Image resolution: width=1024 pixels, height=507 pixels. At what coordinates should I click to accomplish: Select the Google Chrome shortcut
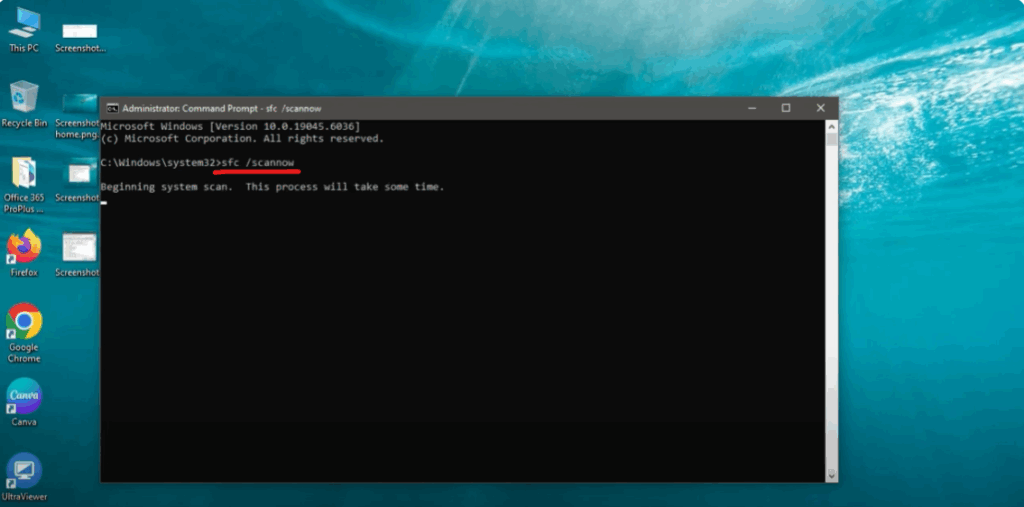pos(24,332)
